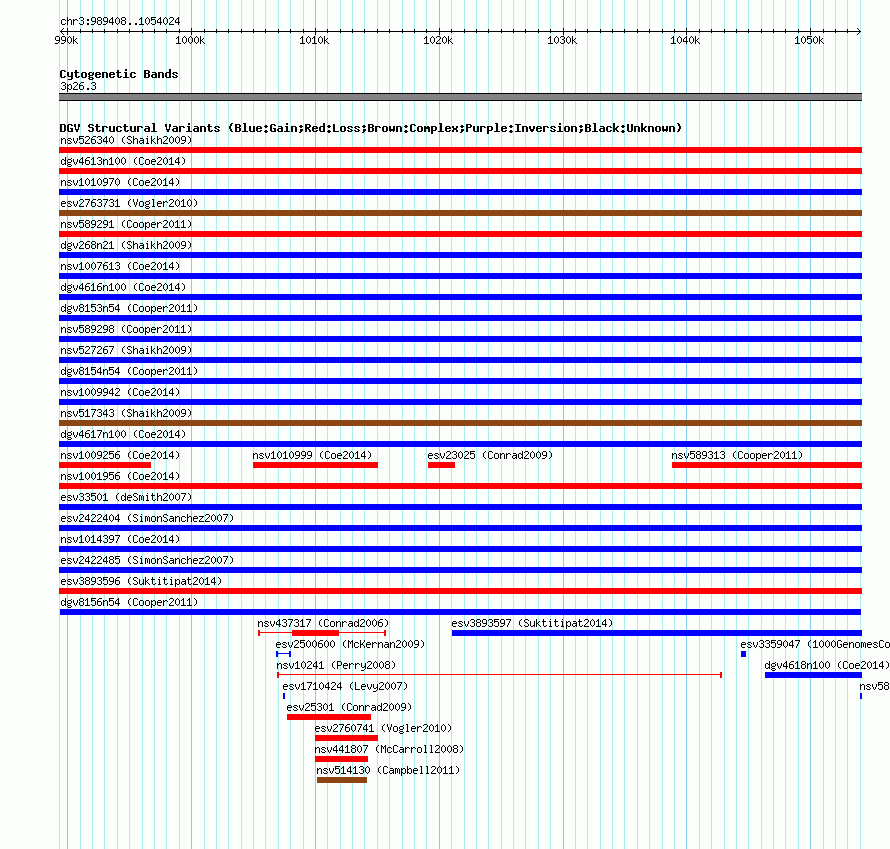Screen dimensions: 890x849
Task: Select nsv1009942 (Coe2014) label
Action: [x=120, y=392]
